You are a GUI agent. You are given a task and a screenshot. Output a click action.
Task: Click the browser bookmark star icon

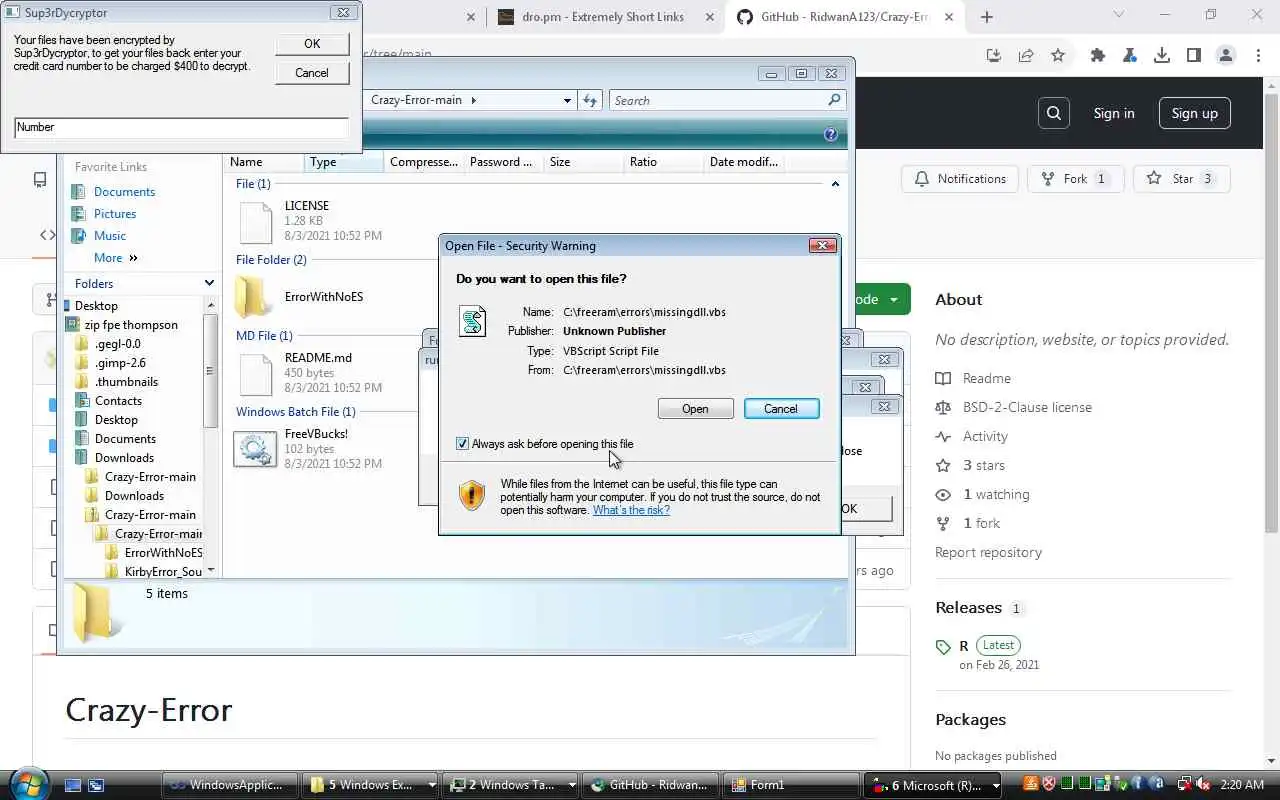[x=1058, y=56]
